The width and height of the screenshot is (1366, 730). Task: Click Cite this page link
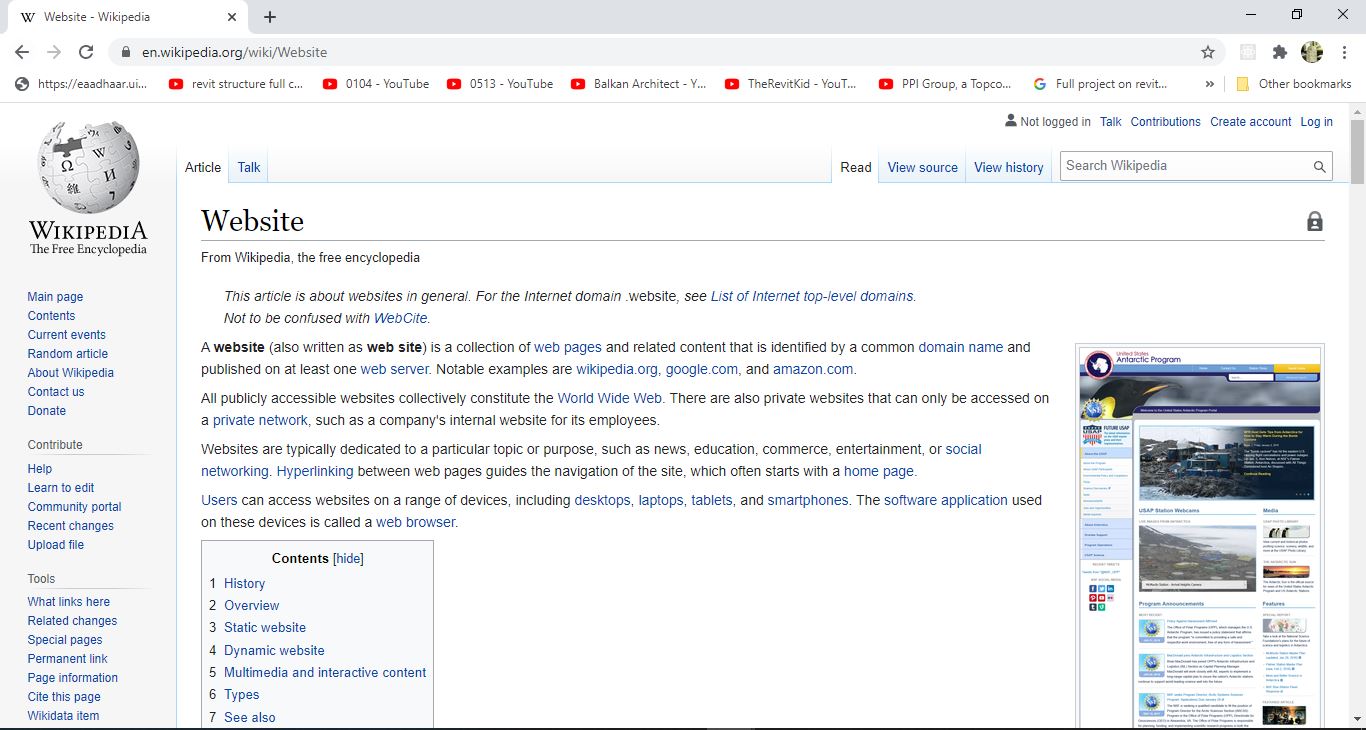pyautogui.click(x=64, y=697)
